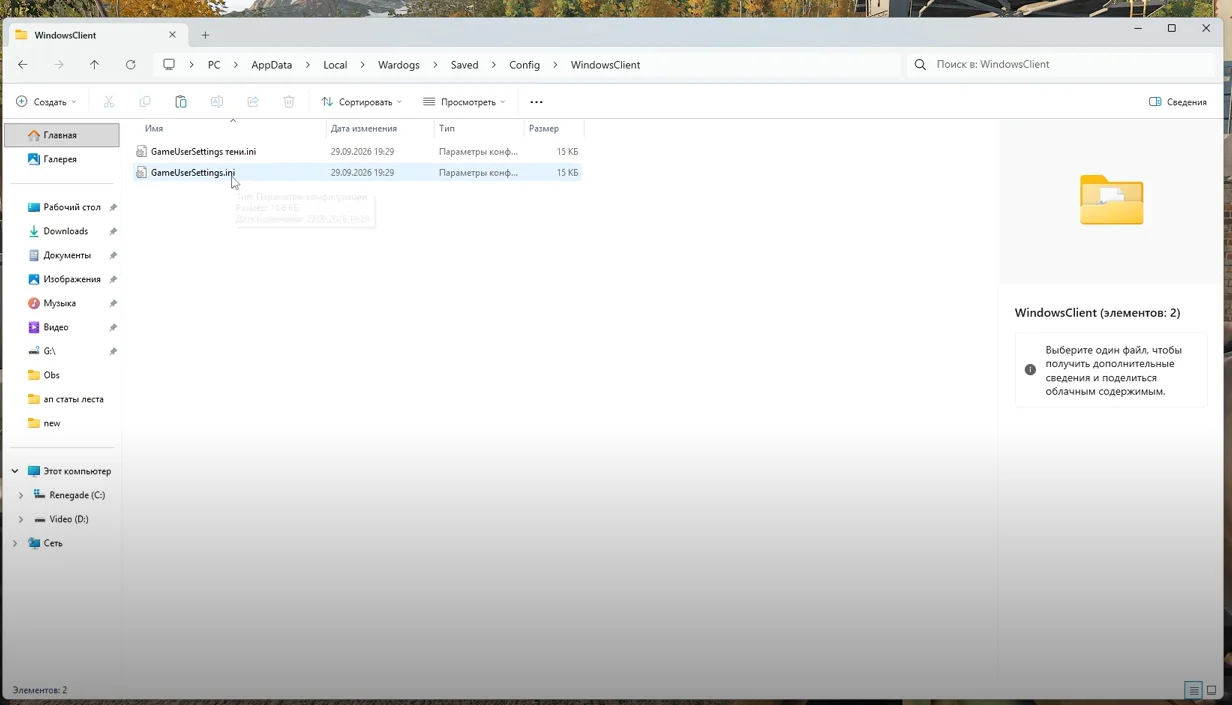Switch to details list view icon

1193,690
